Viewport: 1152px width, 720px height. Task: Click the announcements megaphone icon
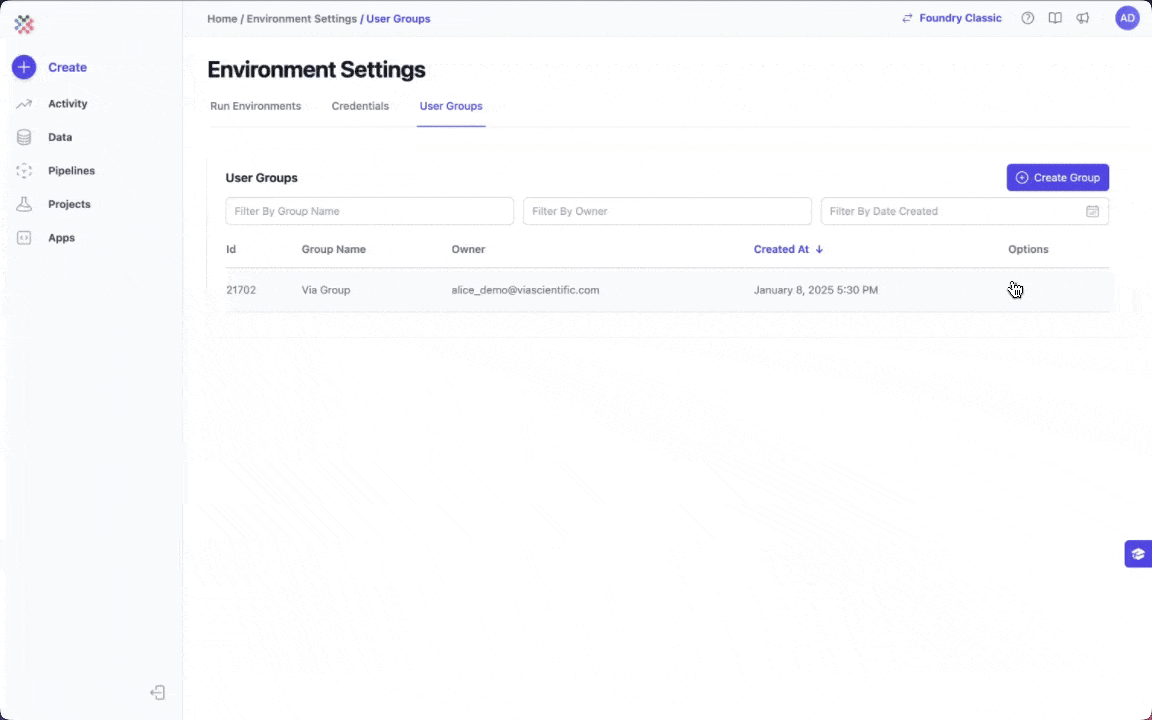(1083, 18)
